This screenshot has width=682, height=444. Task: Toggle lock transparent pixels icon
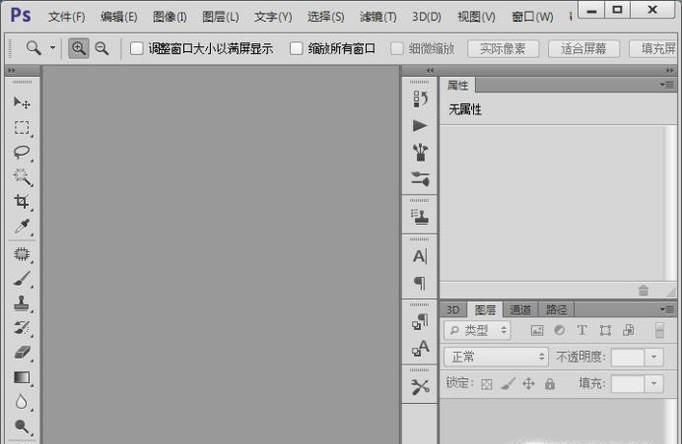point(487,384)
